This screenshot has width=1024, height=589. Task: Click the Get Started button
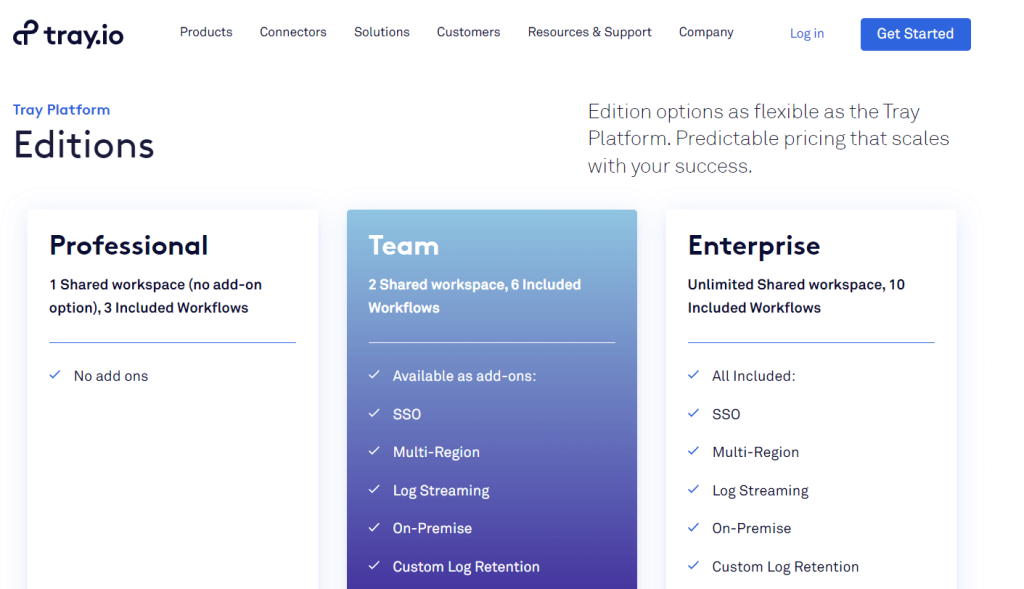[915, 34]
